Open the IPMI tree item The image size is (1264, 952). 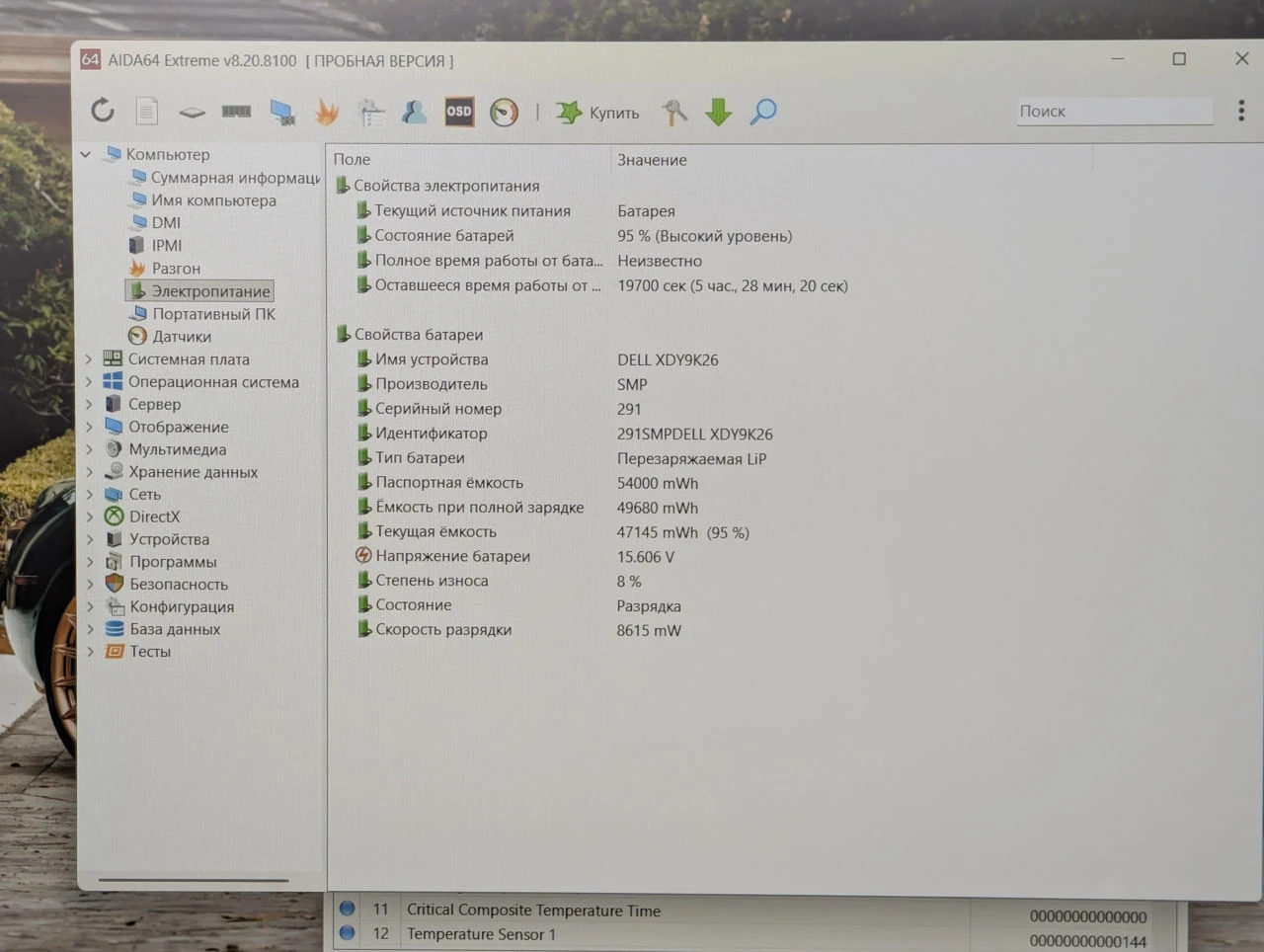click(156, 246)
